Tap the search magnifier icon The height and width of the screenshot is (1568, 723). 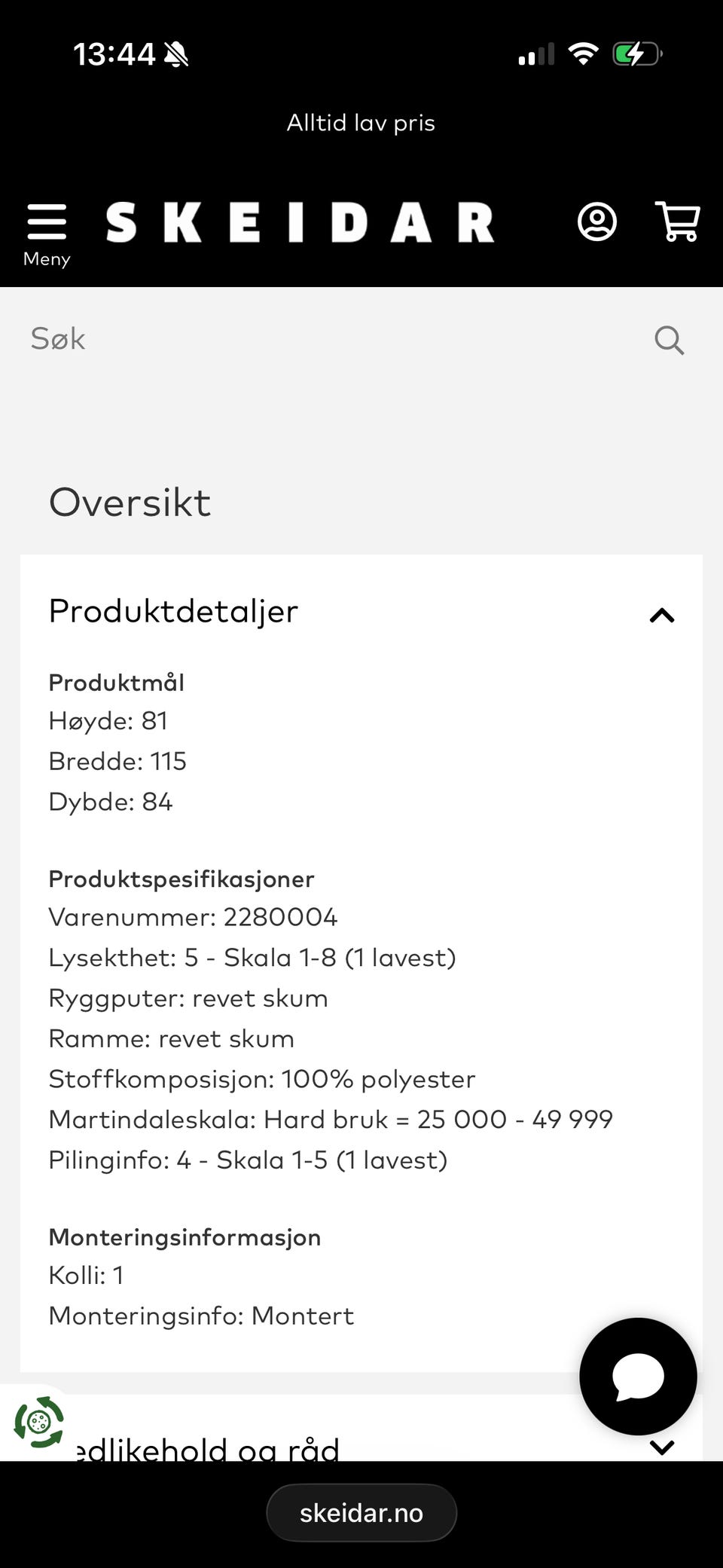[669, 340]
